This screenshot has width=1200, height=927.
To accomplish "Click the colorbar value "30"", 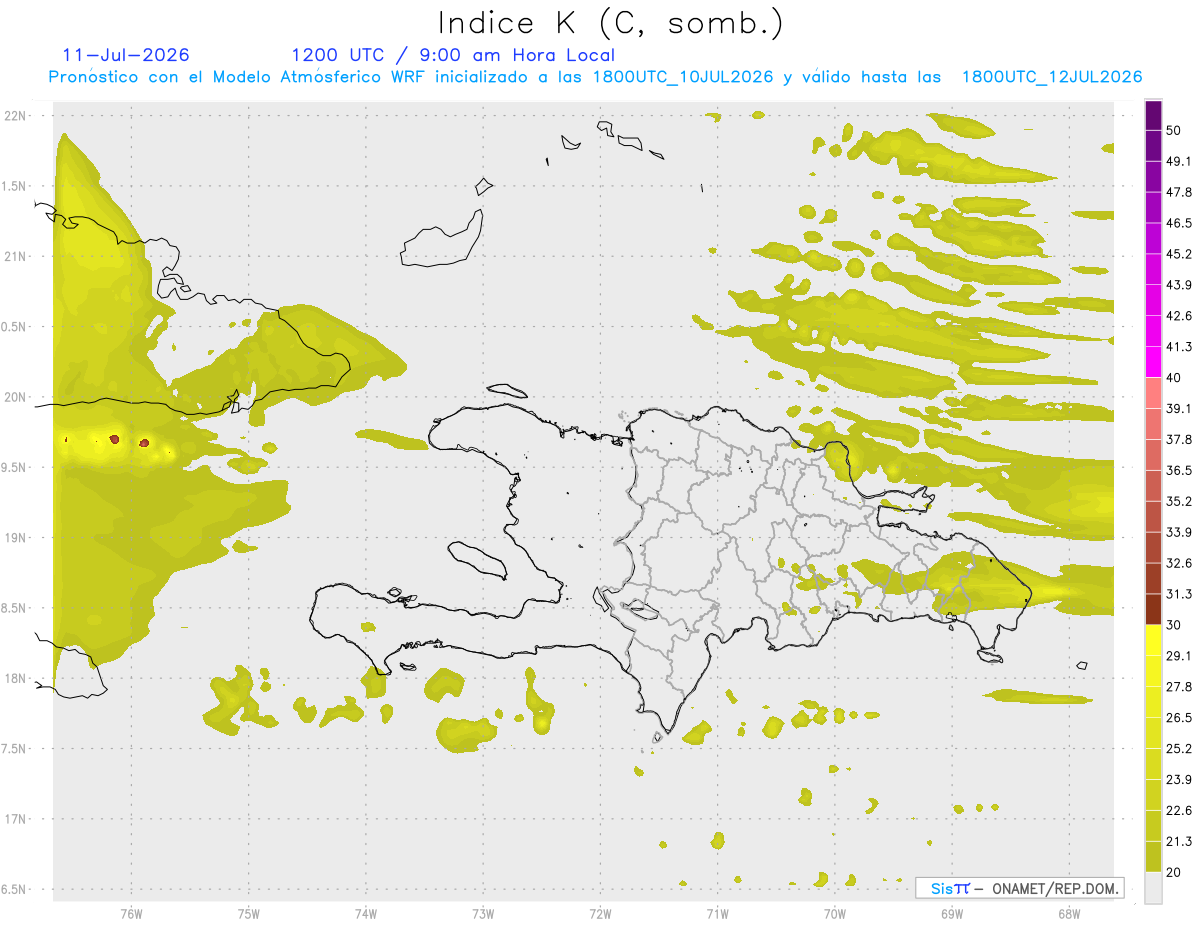I will pyautogui.click(x=1174, y=625).
